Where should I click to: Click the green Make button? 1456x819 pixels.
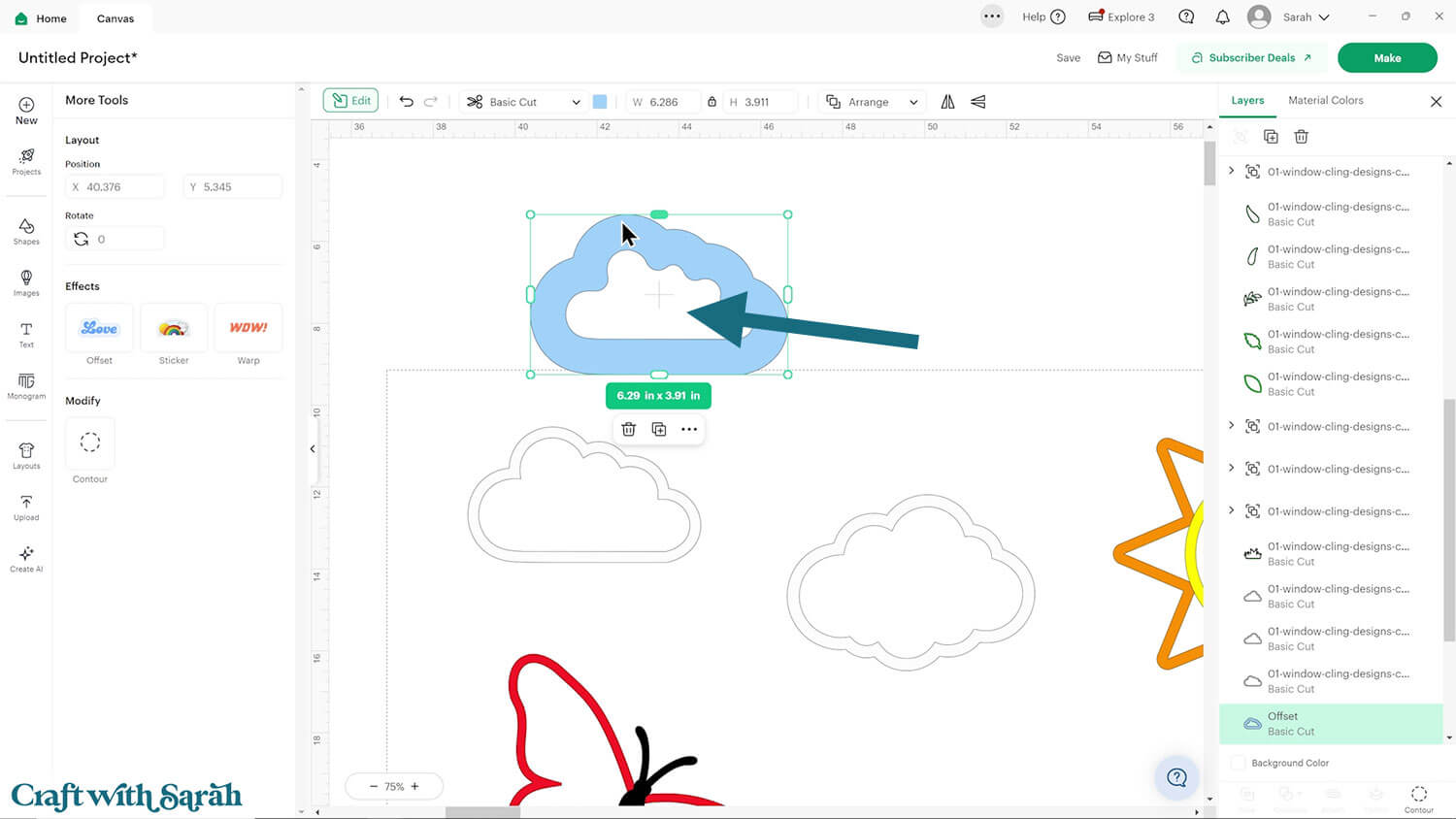[x=1386, y=58]
